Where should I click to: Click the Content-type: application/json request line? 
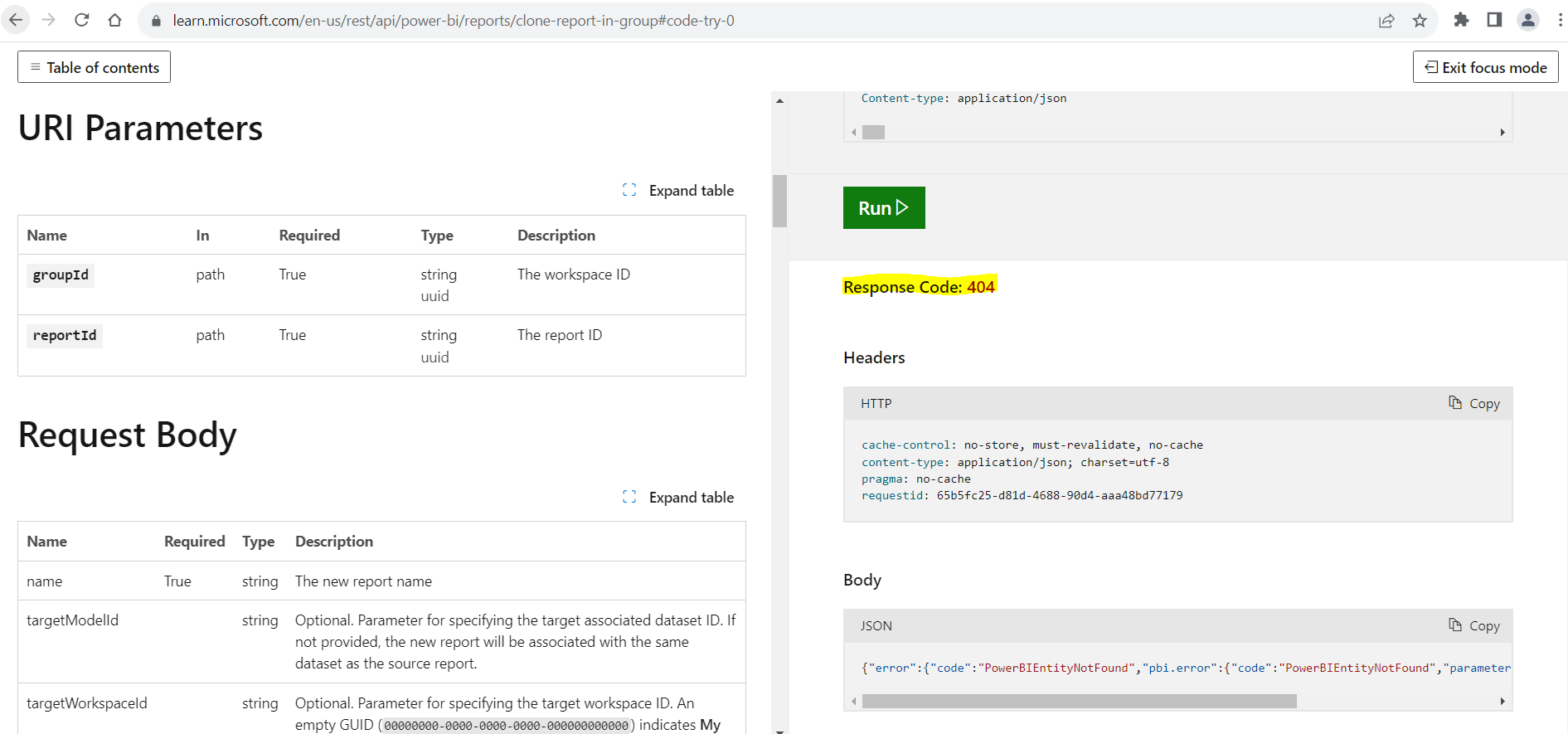pyautogui.click(x=964, y=98)
